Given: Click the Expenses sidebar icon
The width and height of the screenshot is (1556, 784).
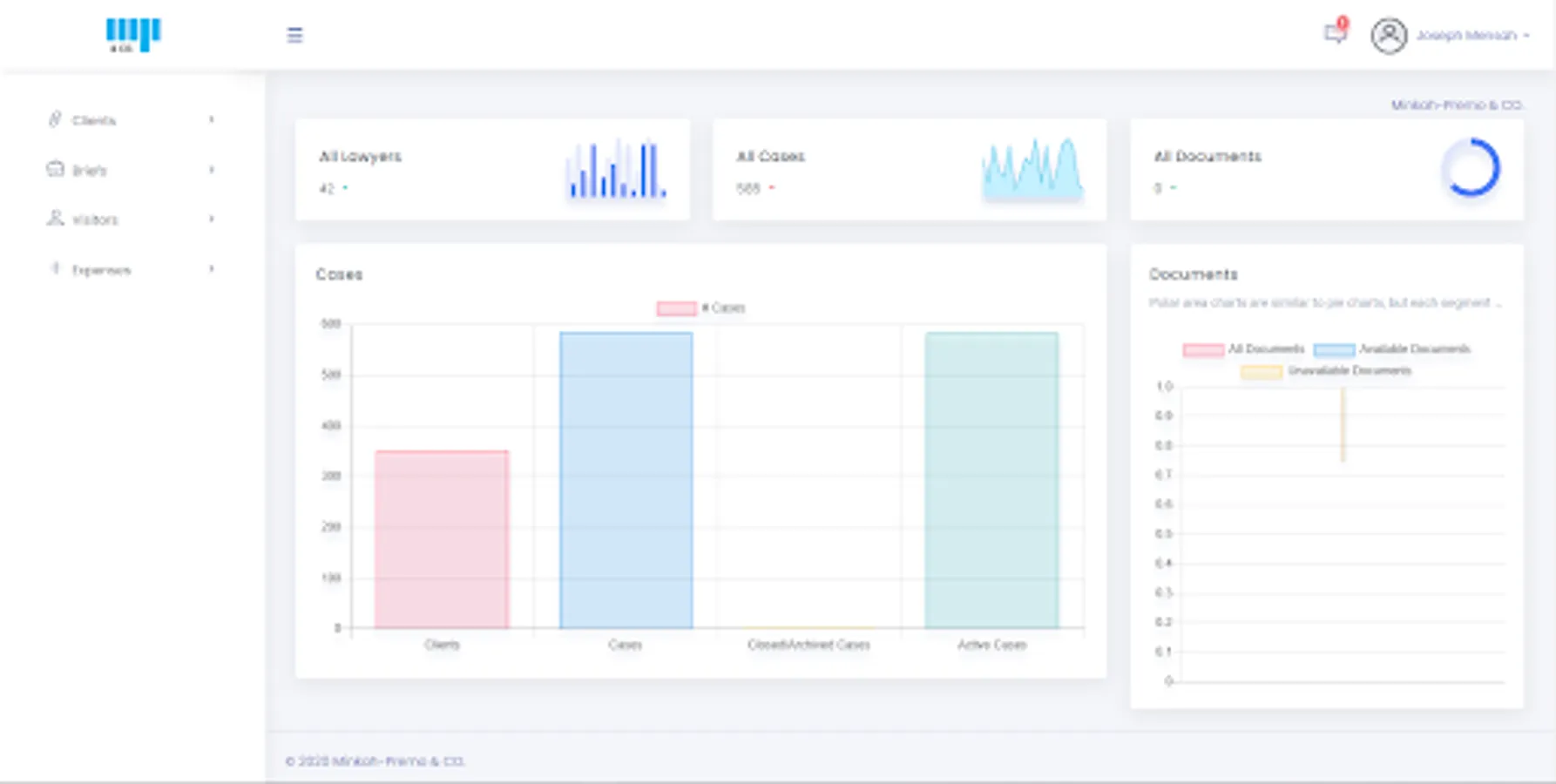Looking at the screenshot, I should click(55, 268).
